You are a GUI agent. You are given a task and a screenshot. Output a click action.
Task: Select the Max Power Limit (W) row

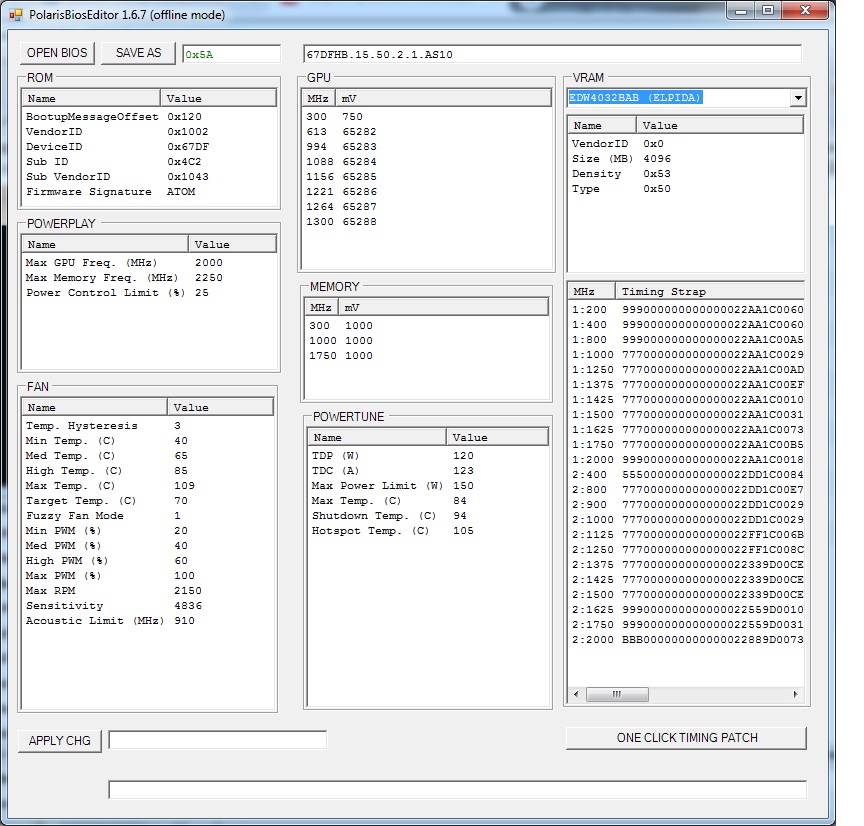point(428,485)
